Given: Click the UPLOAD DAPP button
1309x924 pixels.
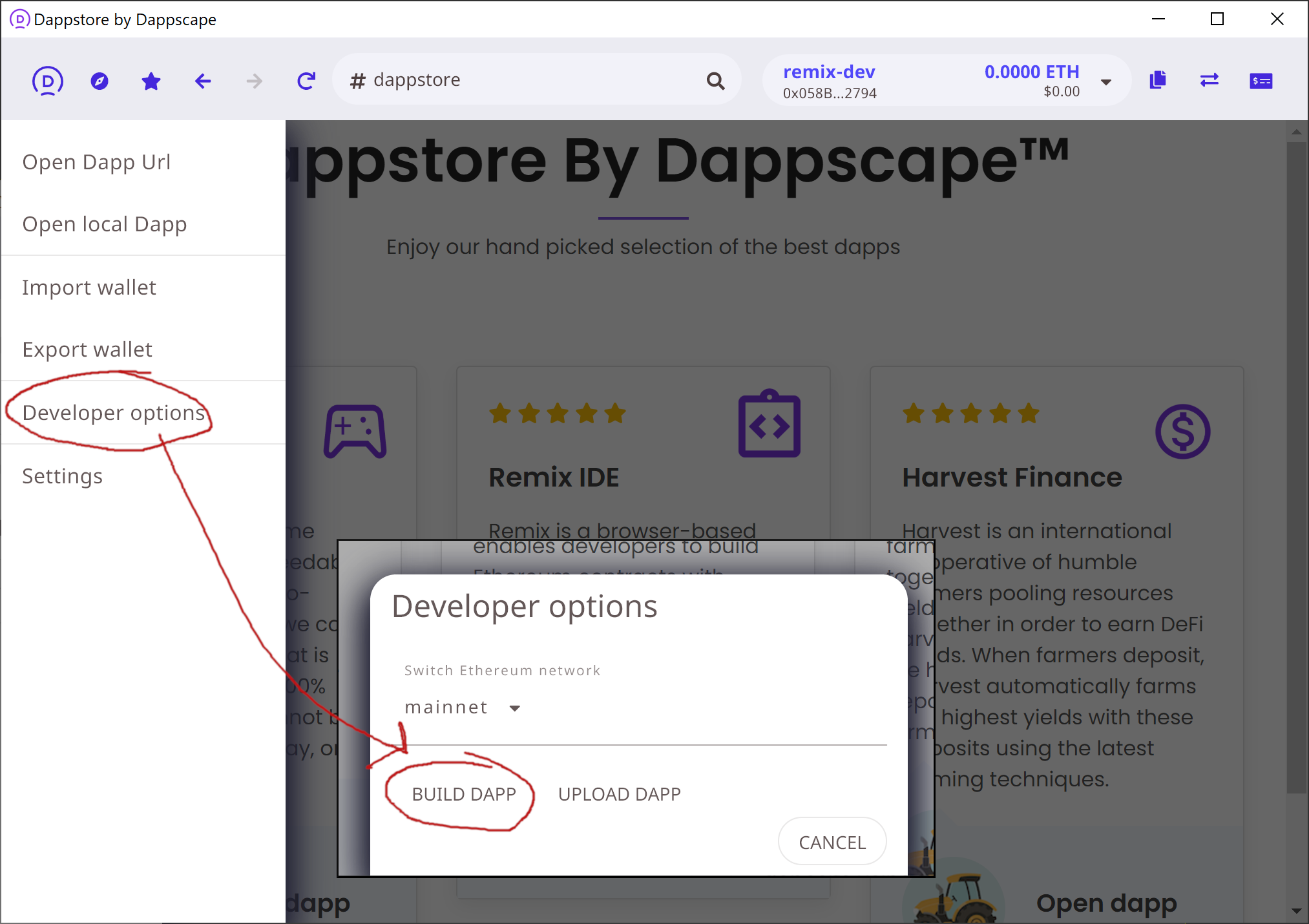Looking at the screenshot, I should (x=620, y=794).
